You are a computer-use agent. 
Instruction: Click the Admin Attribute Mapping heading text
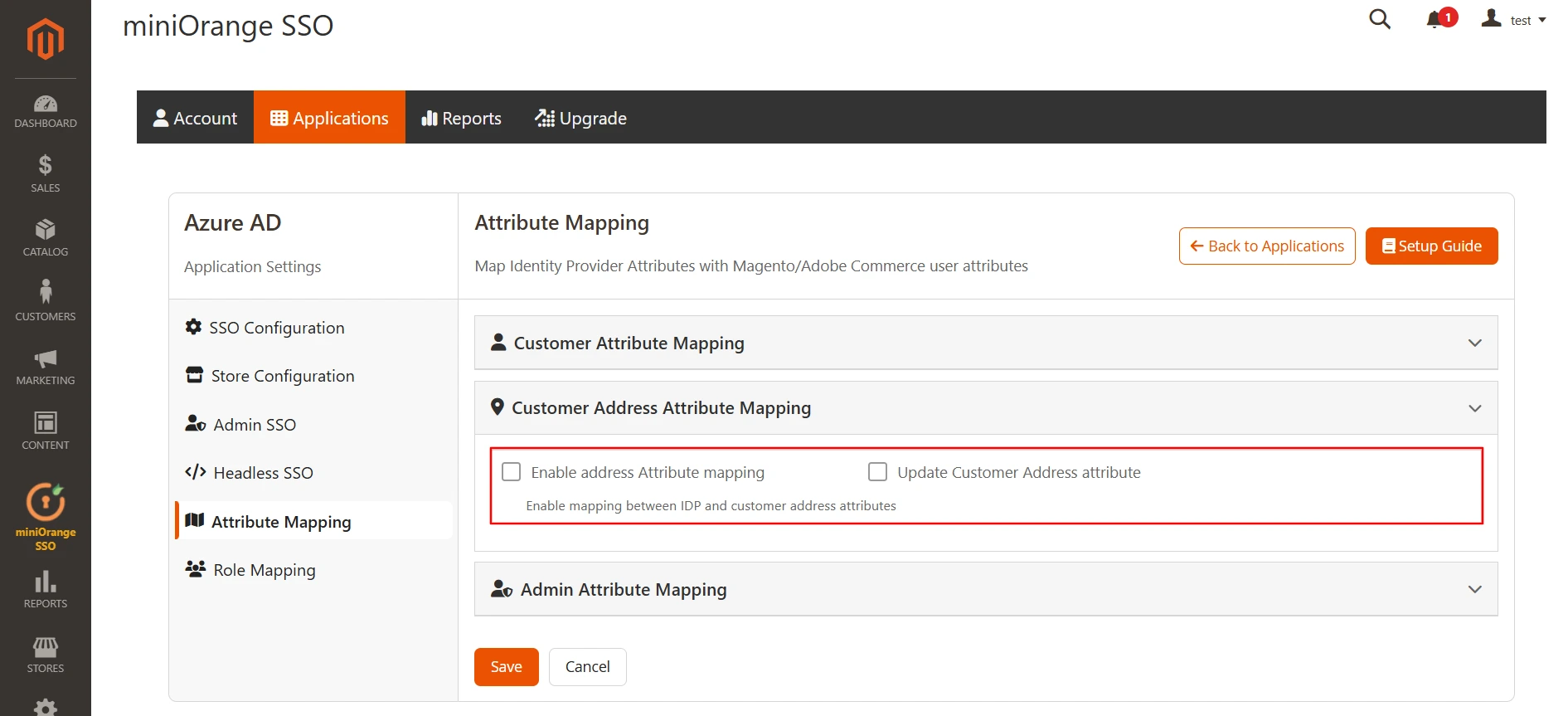pos(624,589)
